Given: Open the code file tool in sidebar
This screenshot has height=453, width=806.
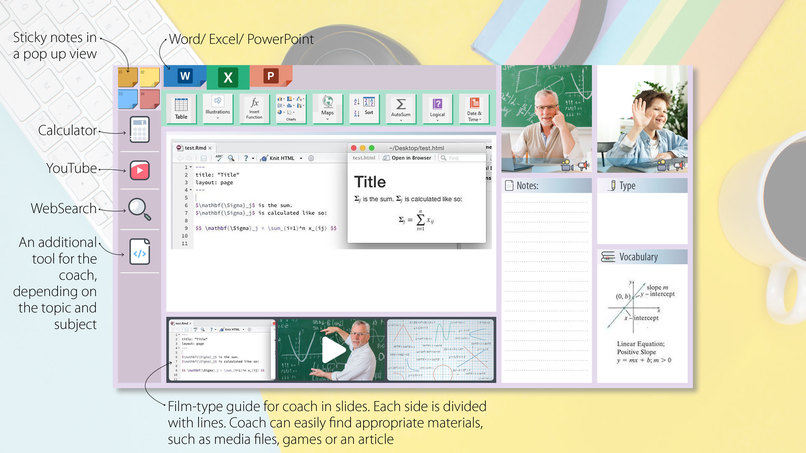Looking at the screenshot, I should [x=139, y=252].
